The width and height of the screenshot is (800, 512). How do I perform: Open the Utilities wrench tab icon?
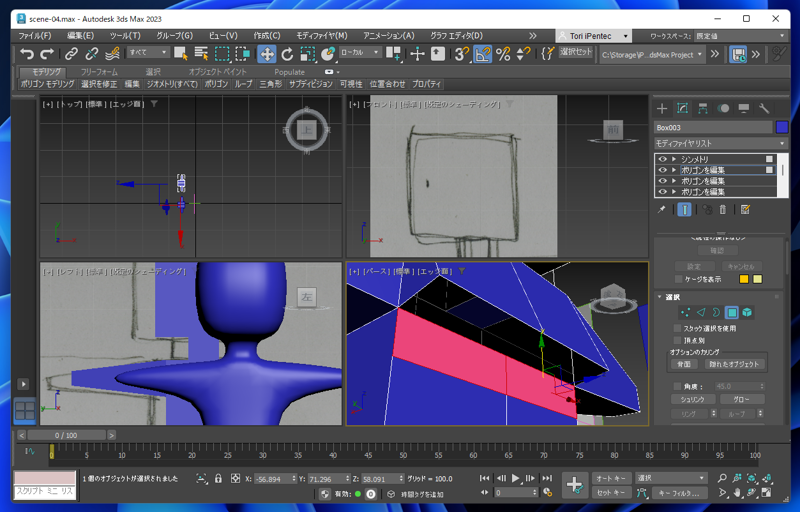(764, 108)
